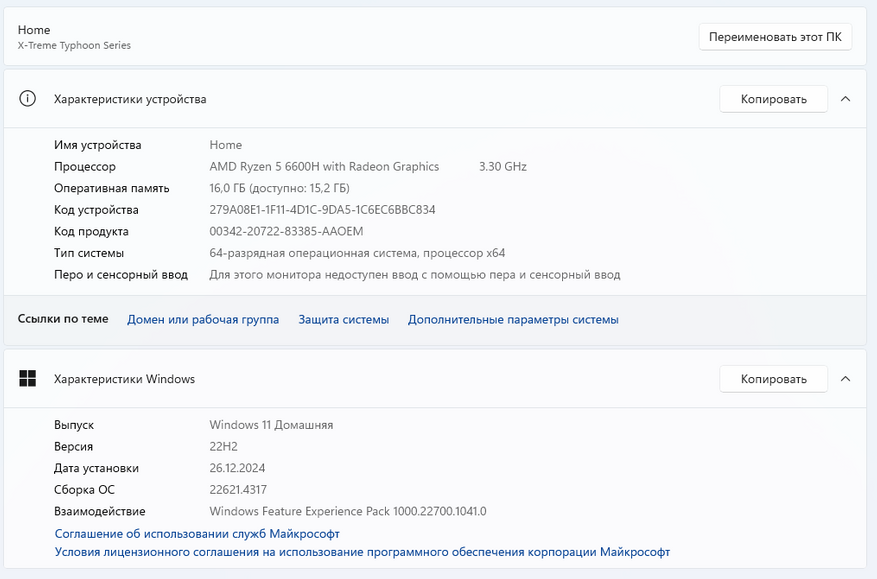Open Соглашение об использовании служб Майкрософт

click(197, 534)
